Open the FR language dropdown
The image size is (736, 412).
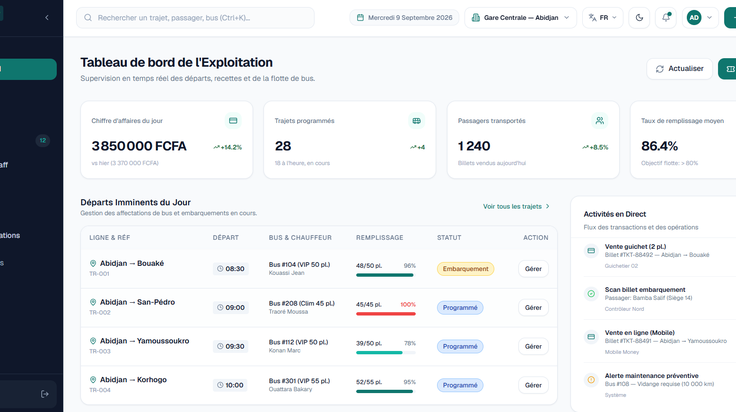pos(603,18)
